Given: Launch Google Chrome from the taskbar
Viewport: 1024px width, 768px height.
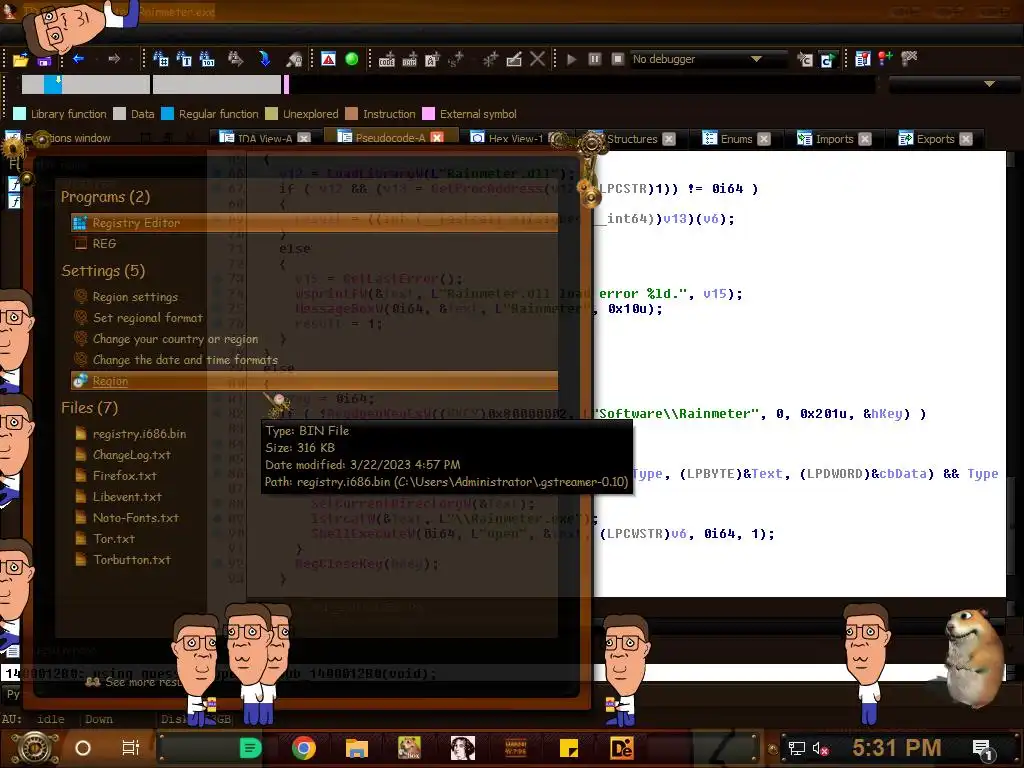Looking at the screenshot, I should point(304,748).
